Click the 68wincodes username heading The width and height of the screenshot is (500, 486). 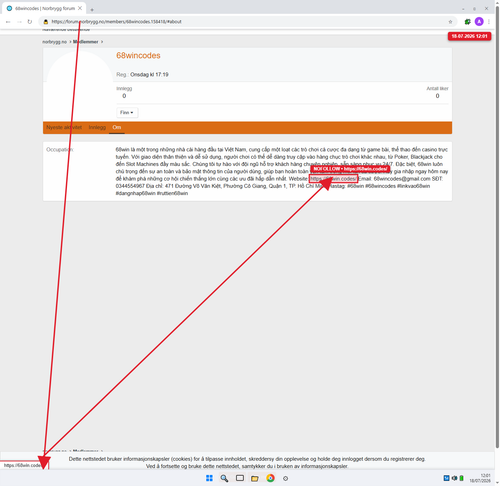coord(138,55)
